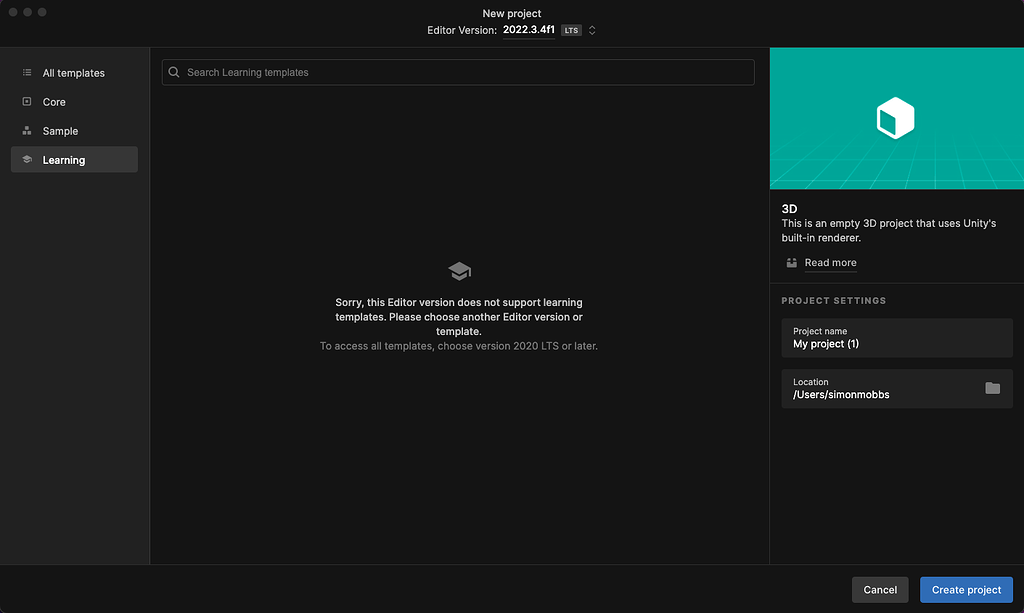Open the Read more link for 3D
This screenshot has height=613, width=1024.
[x=830, y=262]
